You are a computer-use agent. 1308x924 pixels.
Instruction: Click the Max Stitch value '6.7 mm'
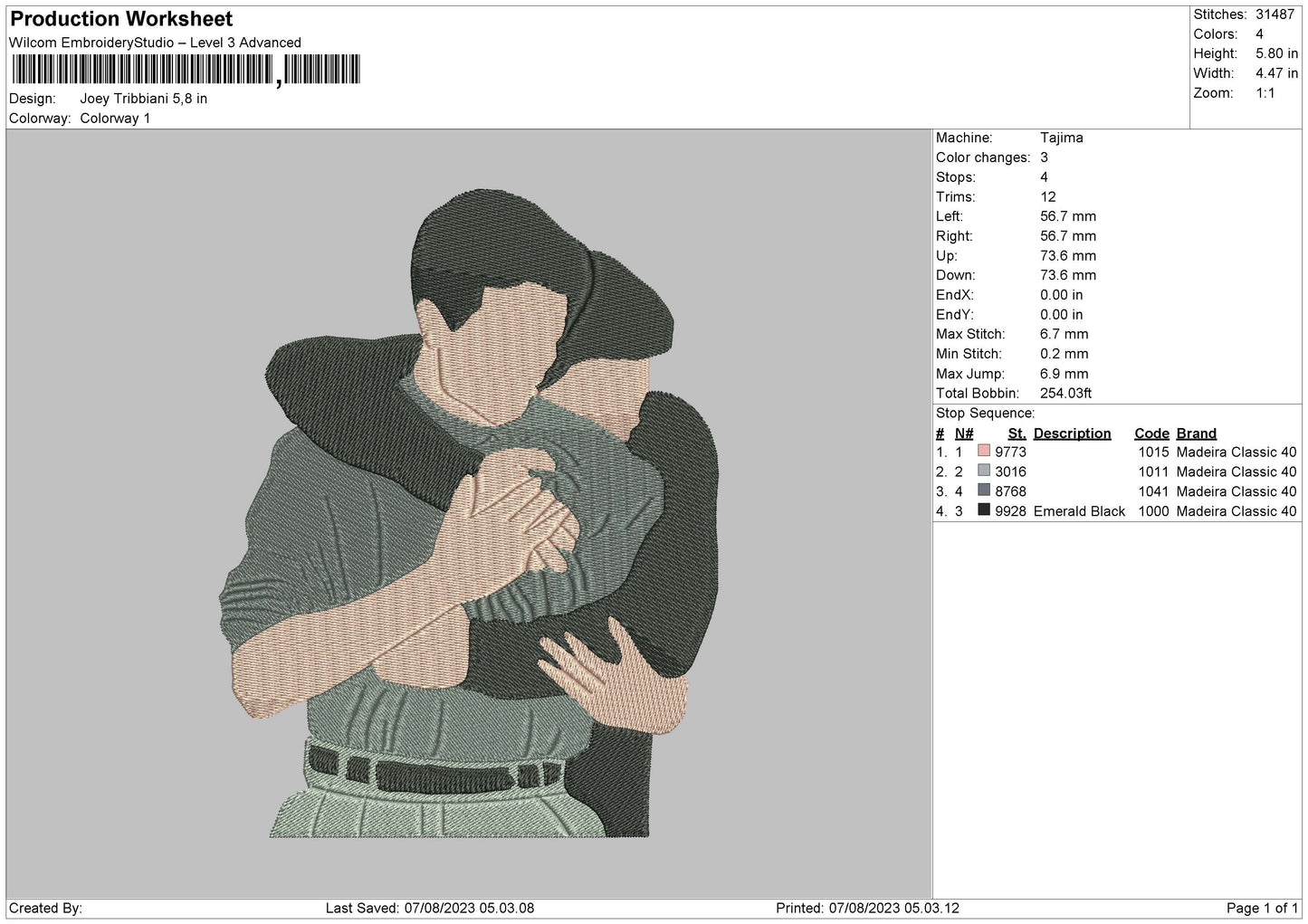click(1065, 334)
